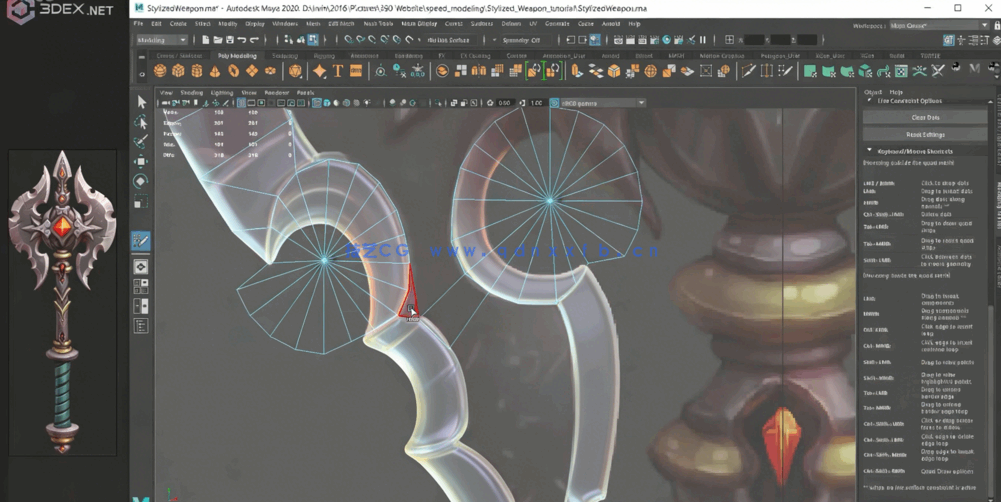
Task: Click the UV planar green shelf icon
Action: pos(810,71)
